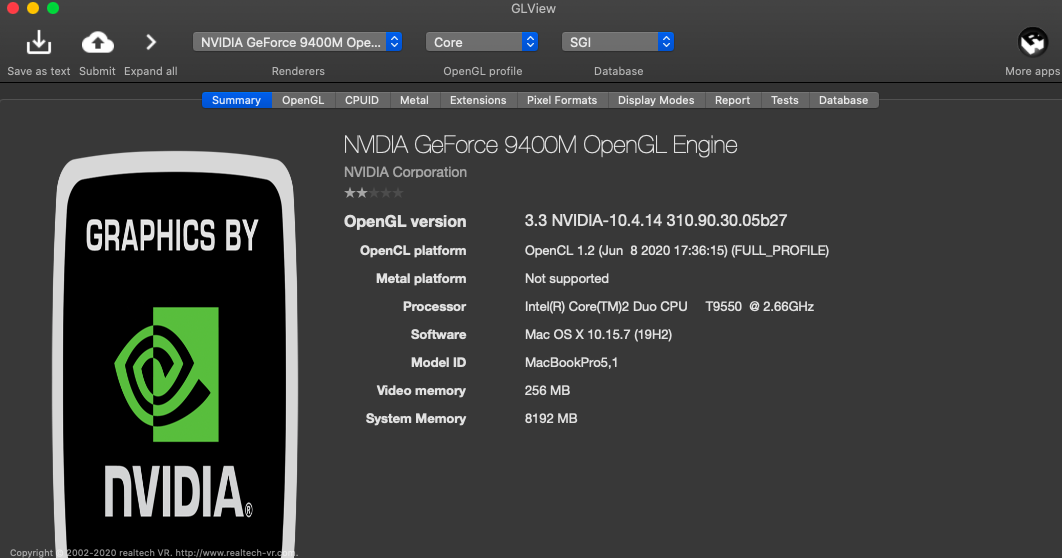1062x558 pixels.
Task: Open the Renderers dropdown showing NVIDIA GeForce 9400M
Action: 297,42
